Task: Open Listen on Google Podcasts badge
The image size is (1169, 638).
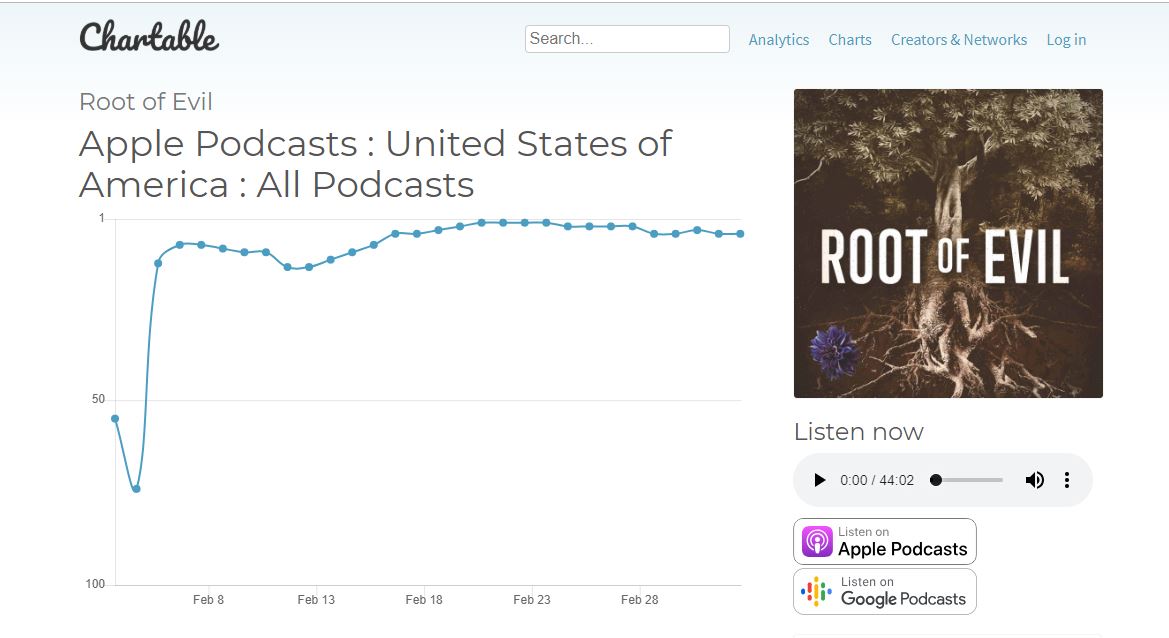Action: (x=885, y=591)
